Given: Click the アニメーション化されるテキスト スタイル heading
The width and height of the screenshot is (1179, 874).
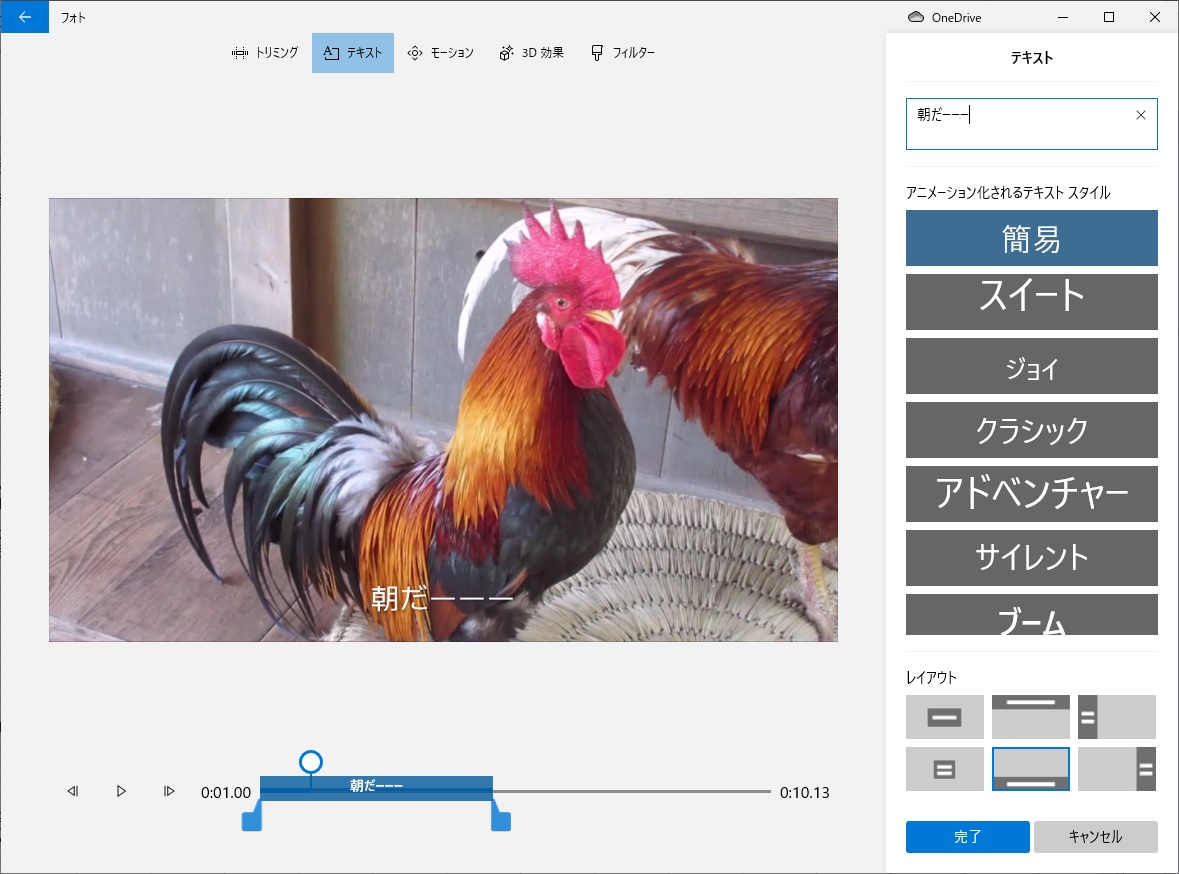Looking at the screenshot, I should [x=1008, y=193].
